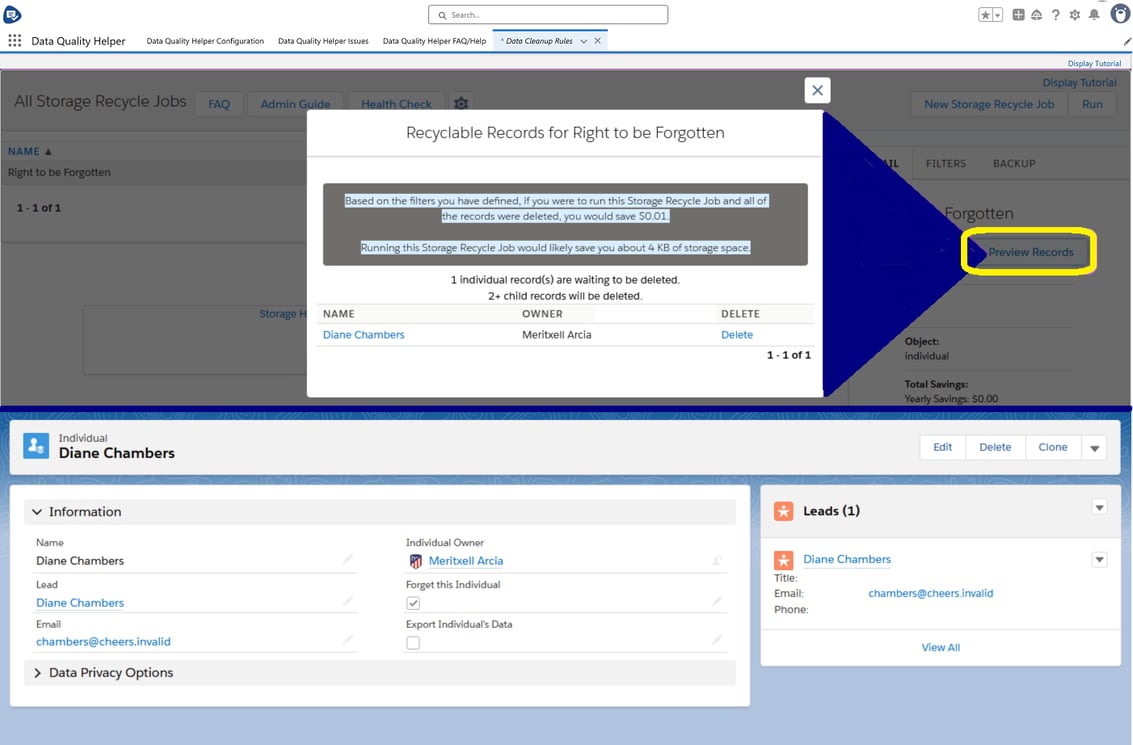Click the Display Tutorial link in the top bar
The image size is (1133, 745).
pos(1094,64)
